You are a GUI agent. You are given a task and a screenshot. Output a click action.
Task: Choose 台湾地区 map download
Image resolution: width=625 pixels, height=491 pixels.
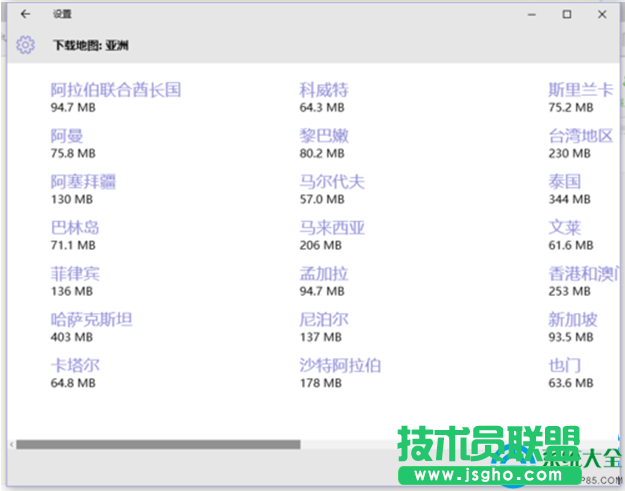pyautogui.click(x=581, y=136)
